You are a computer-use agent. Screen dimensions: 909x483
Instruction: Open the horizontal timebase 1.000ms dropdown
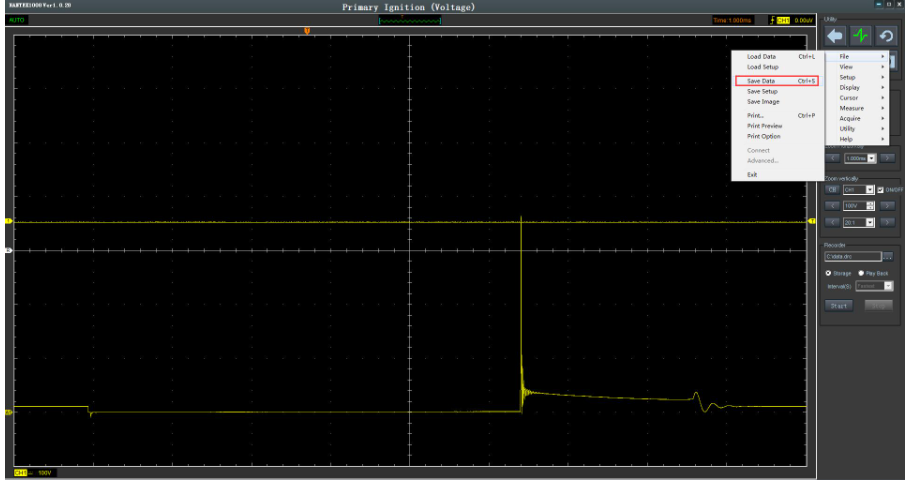860,158
